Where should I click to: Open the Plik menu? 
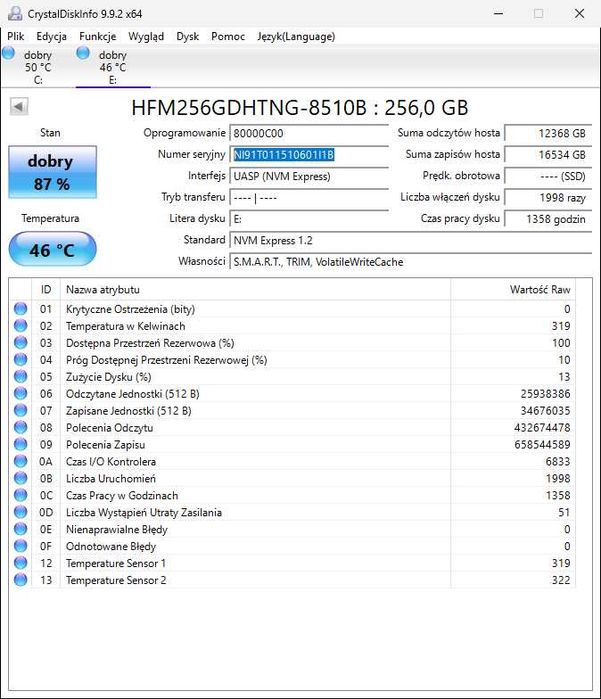point(16,36)
